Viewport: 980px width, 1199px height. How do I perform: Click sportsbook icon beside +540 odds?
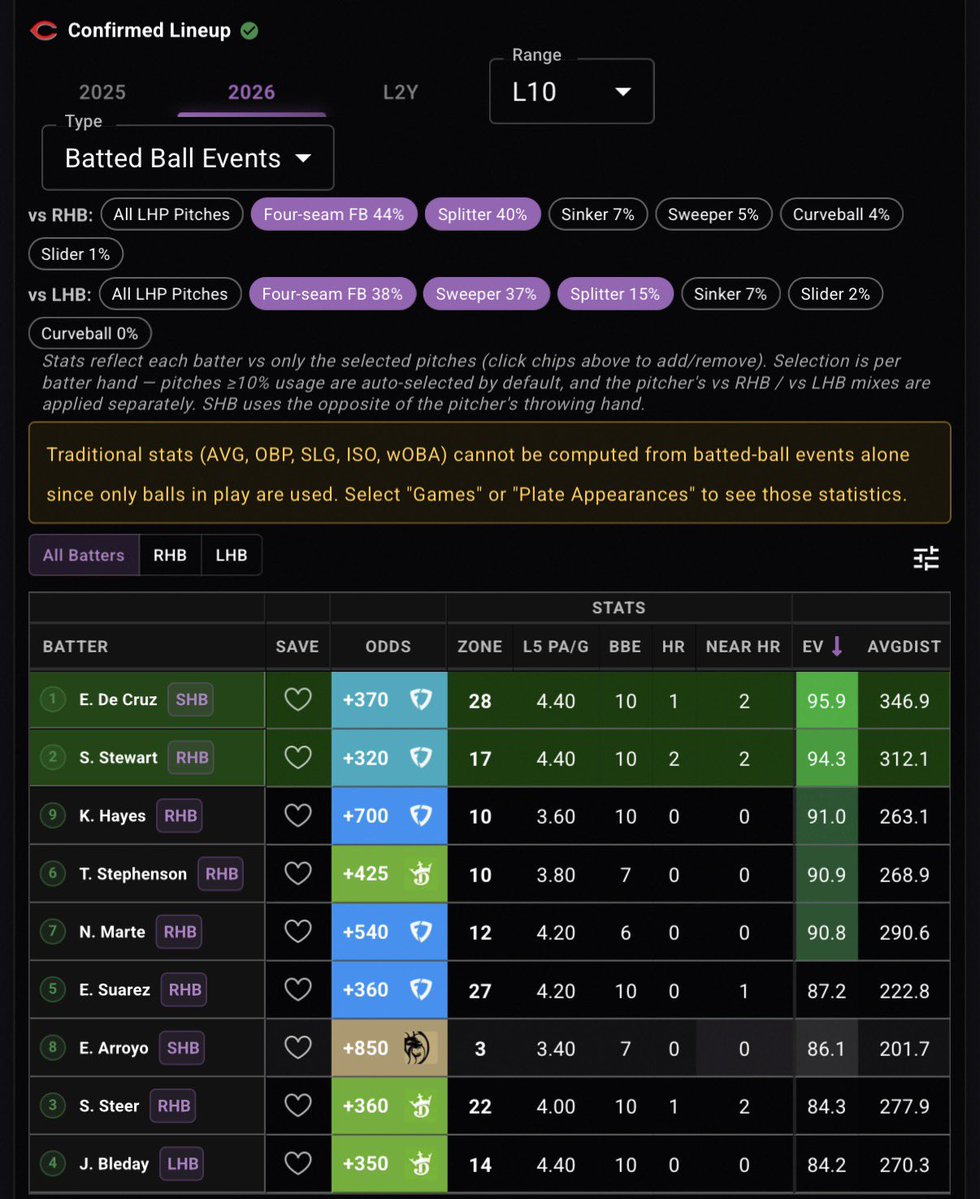pyautogui.click(x=420, y=931)
